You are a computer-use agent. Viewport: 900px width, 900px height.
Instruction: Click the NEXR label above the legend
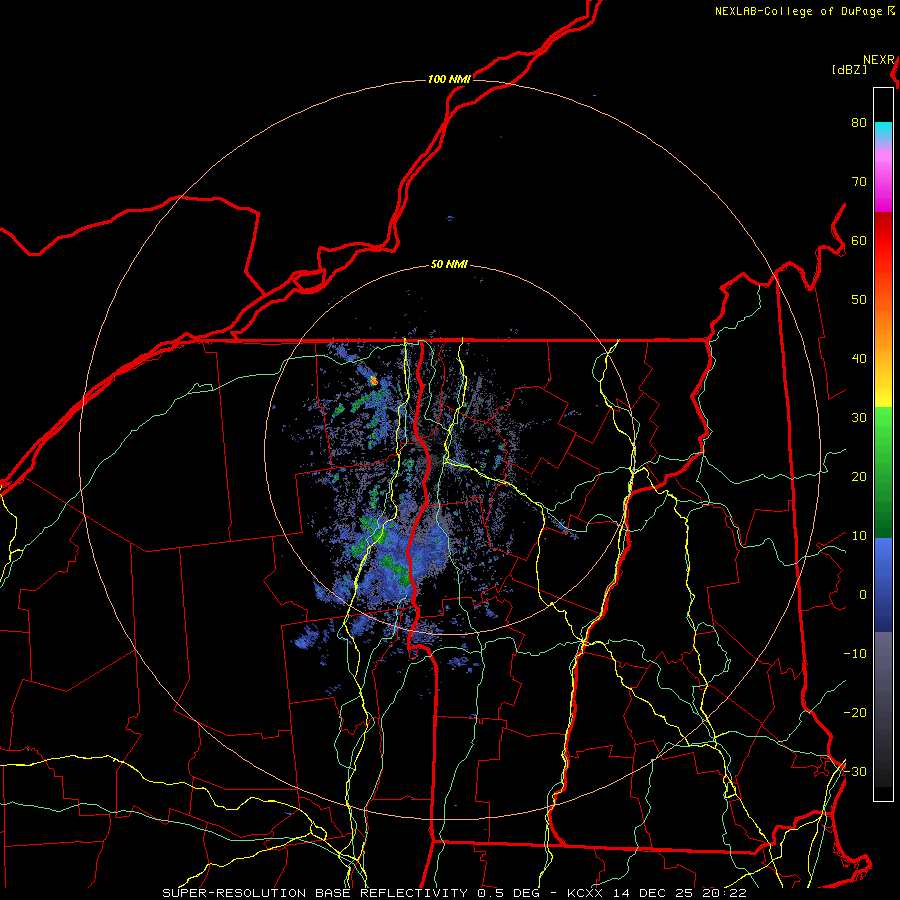(x=879, y=60)
